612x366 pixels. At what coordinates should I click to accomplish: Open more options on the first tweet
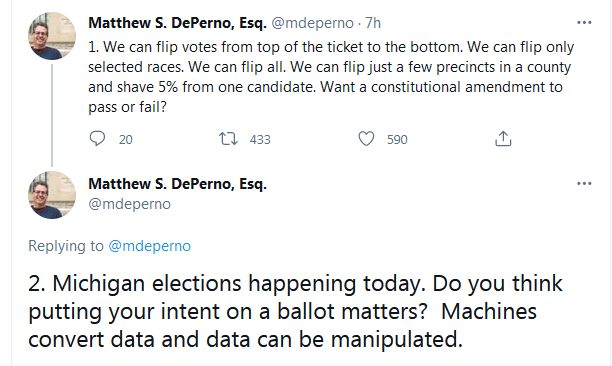[x=584, y=23]
